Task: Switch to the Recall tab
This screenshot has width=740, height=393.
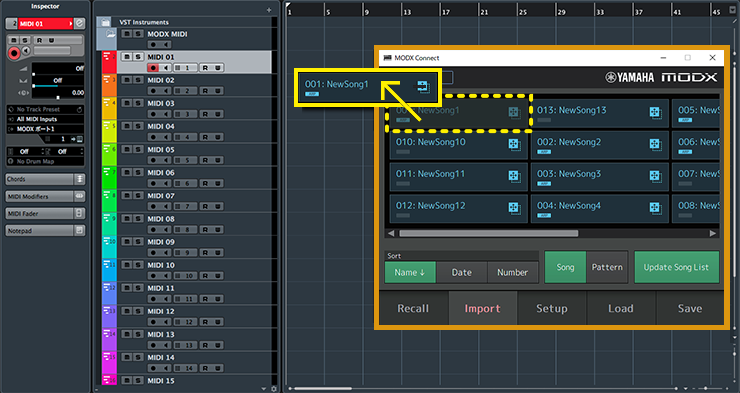Action: tap(413, 309)
